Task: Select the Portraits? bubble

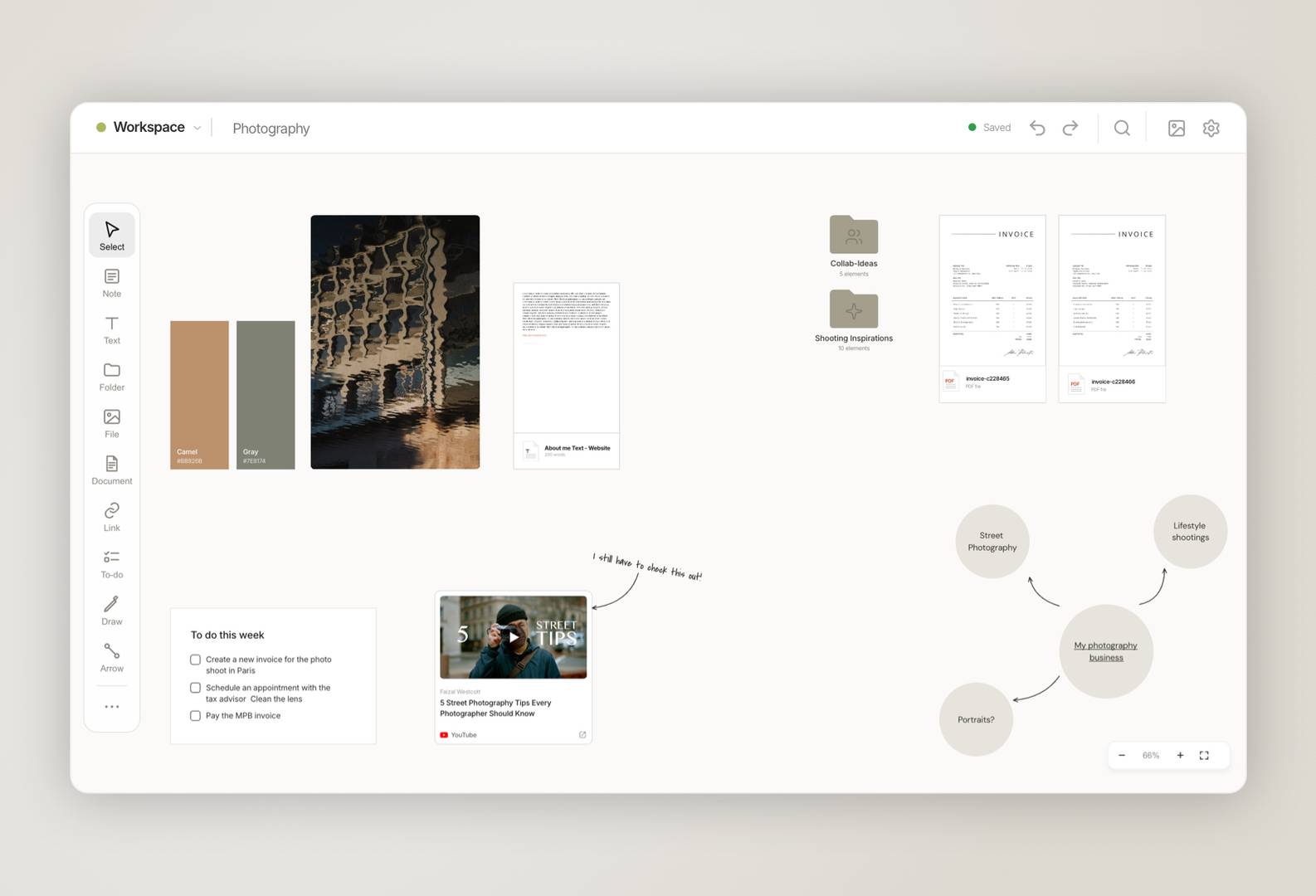Action: [x=976, y=719]
